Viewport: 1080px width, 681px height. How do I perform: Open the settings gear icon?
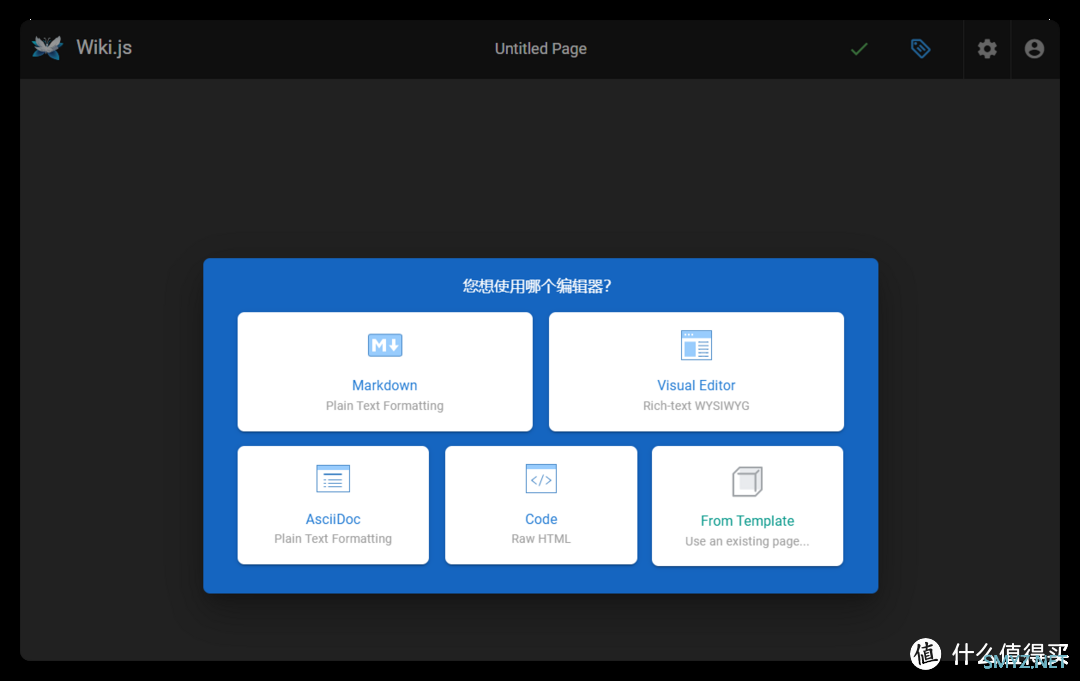click(987, 49)
